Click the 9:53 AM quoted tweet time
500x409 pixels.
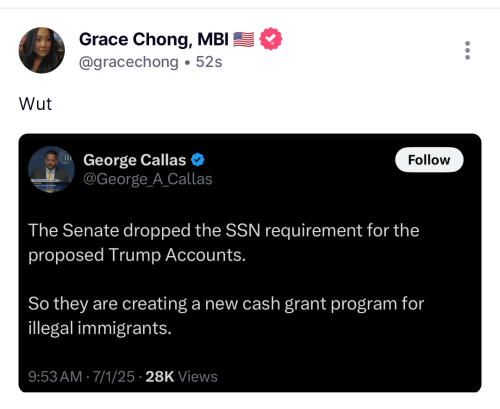tap(55, 377)
